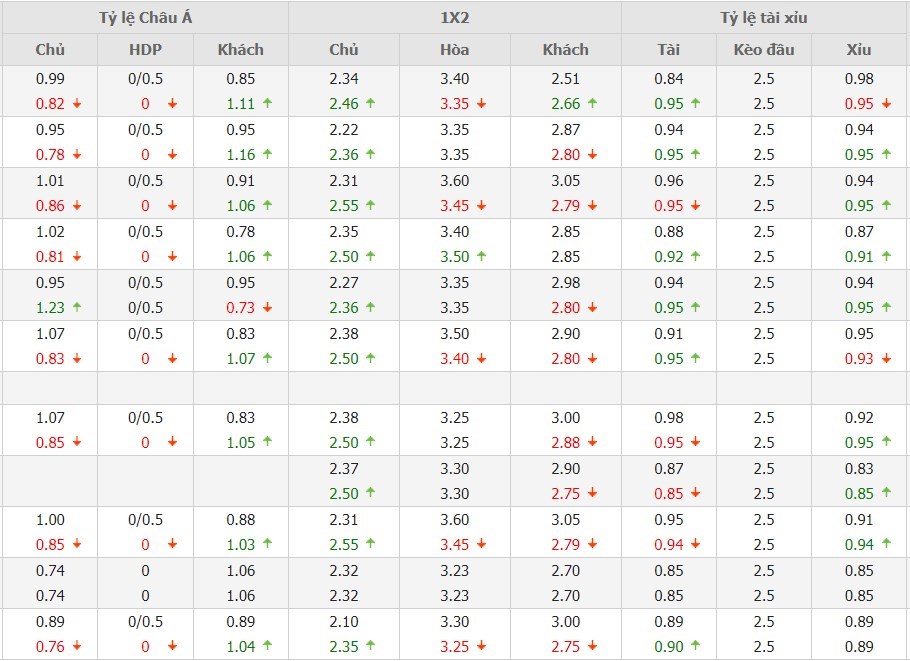Click the red down arrow beside 0.82
910x661 pixels.
[77, 104]
